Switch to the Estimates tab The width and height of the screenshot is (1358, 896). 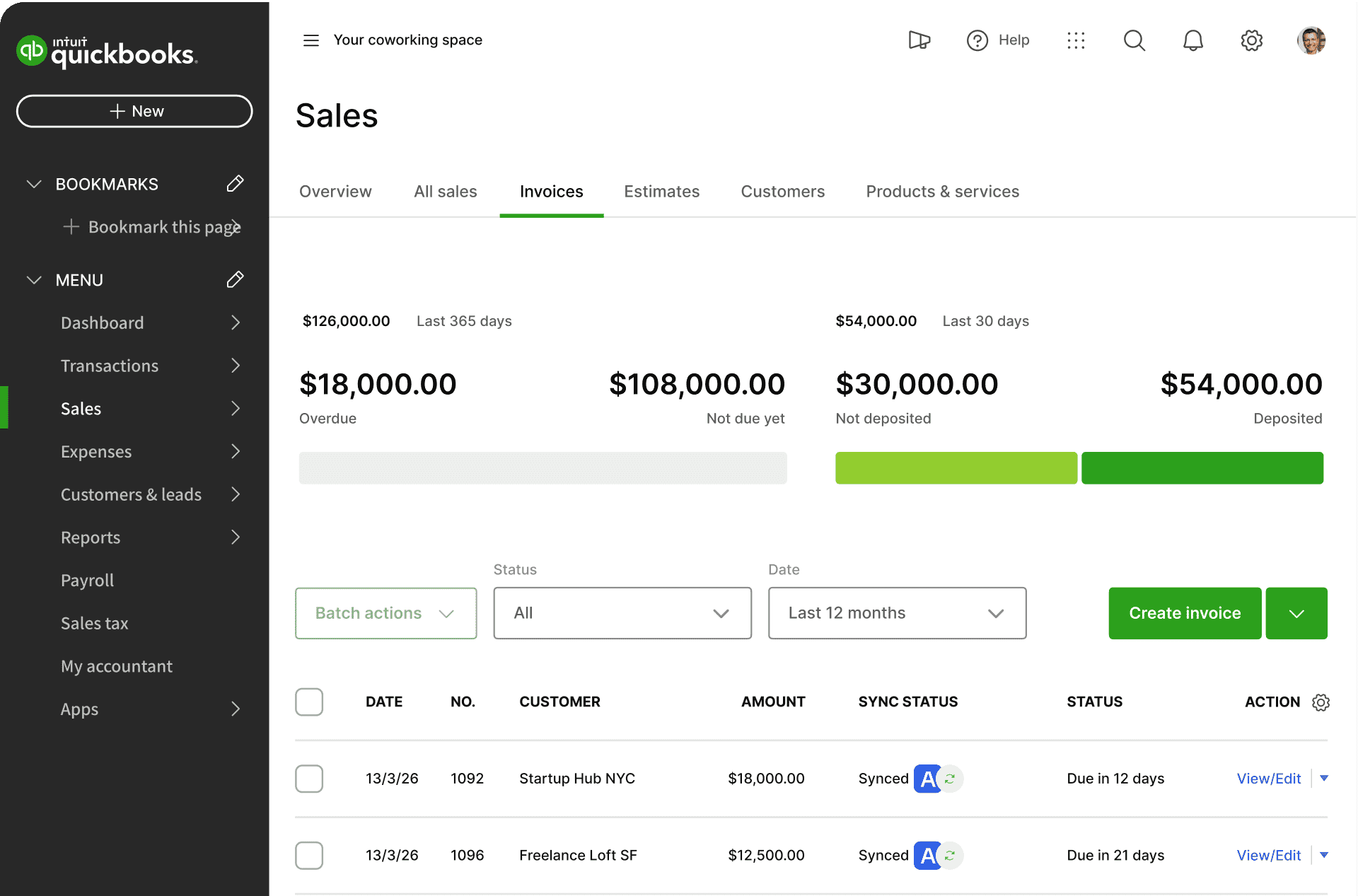click(x=661, y=191)
